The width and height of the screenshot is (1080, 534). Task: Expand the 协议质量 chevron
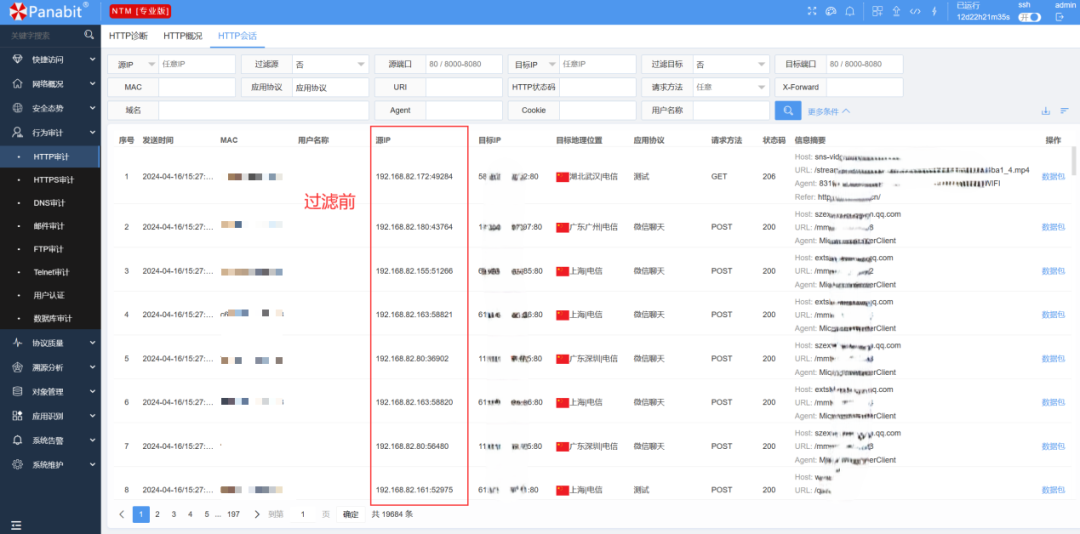click(x=92, y=342)
